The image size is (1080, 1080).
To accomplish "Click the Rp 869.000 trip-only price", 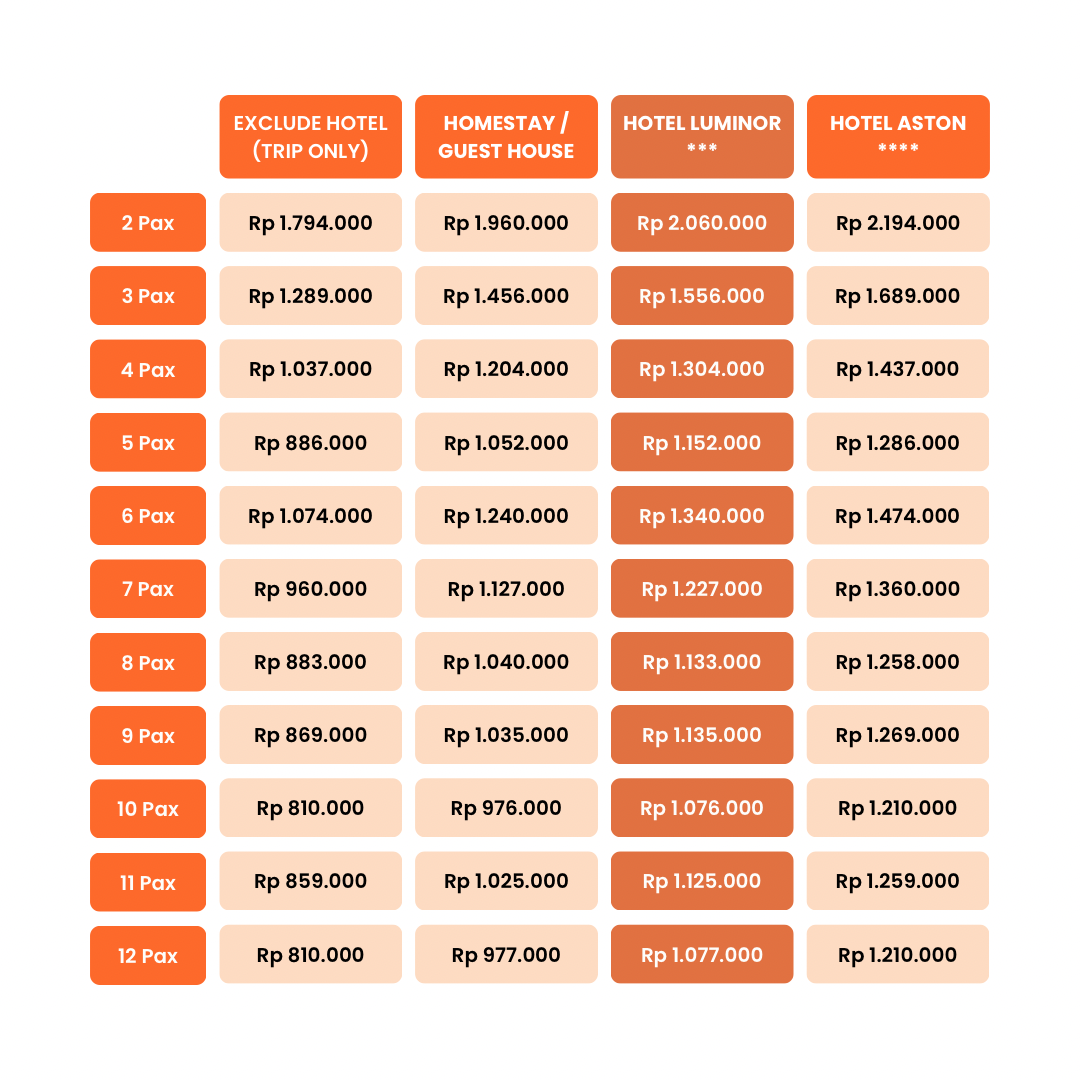I will point(311,735).
